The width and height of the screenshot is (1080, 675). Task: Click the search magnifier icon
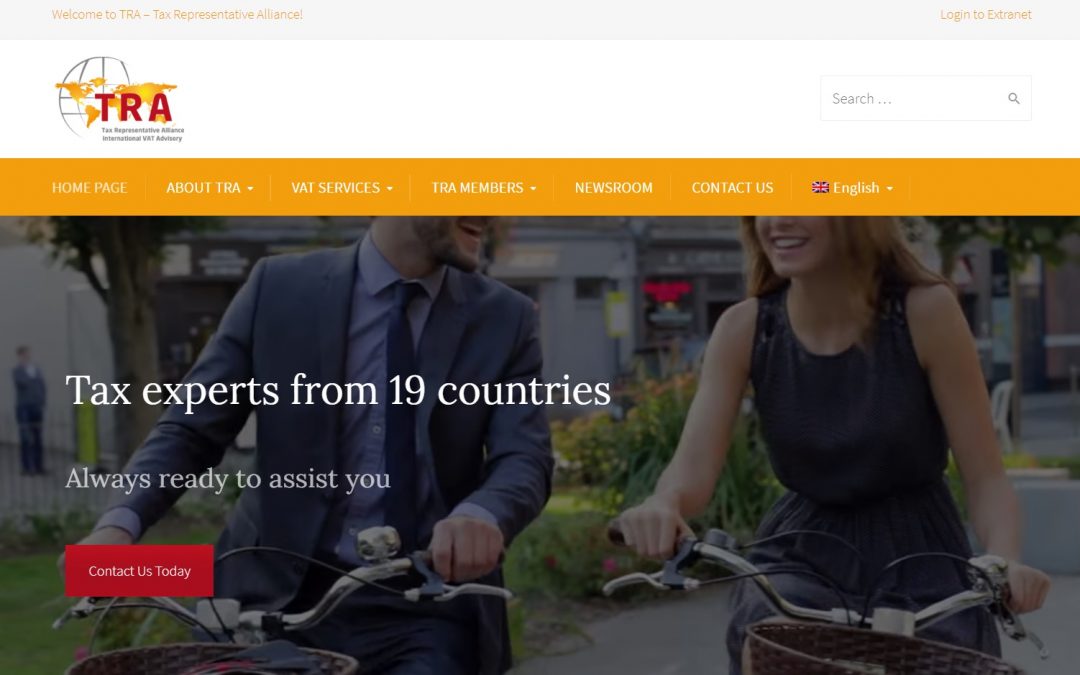click(x=1013, y=98)
